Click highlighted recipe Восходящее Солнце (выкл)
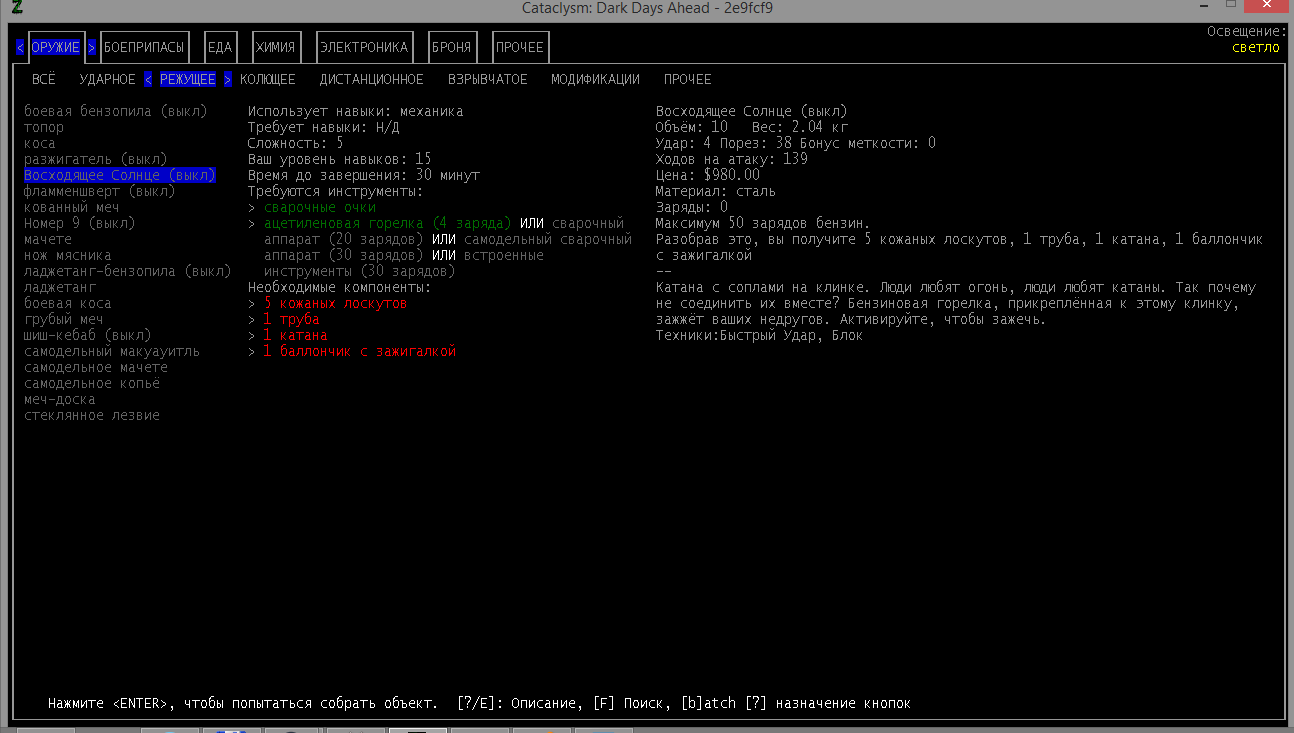The image size is (1294, 733). point(120,175)
